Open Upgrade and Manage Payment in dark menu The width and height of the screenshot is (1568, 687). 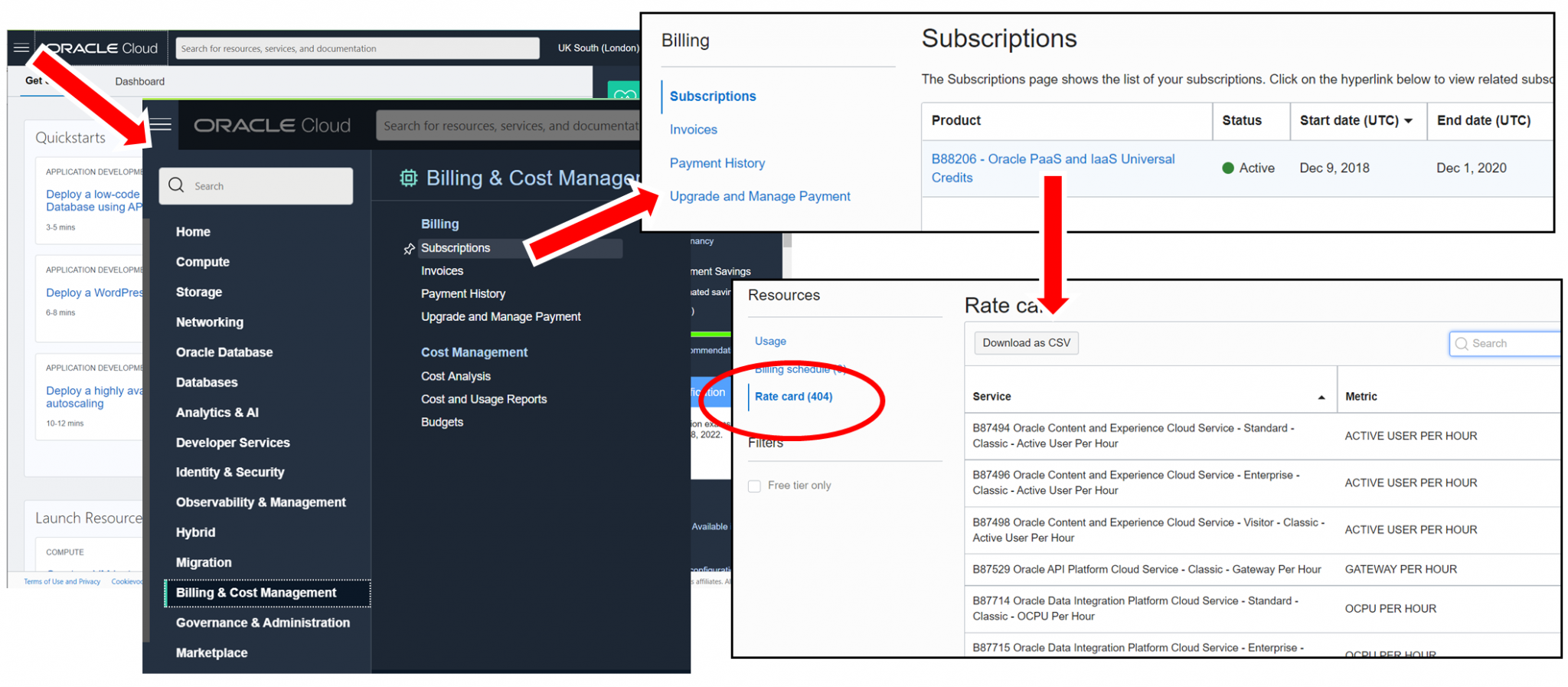pyautogui.click(x=501, y=316)
